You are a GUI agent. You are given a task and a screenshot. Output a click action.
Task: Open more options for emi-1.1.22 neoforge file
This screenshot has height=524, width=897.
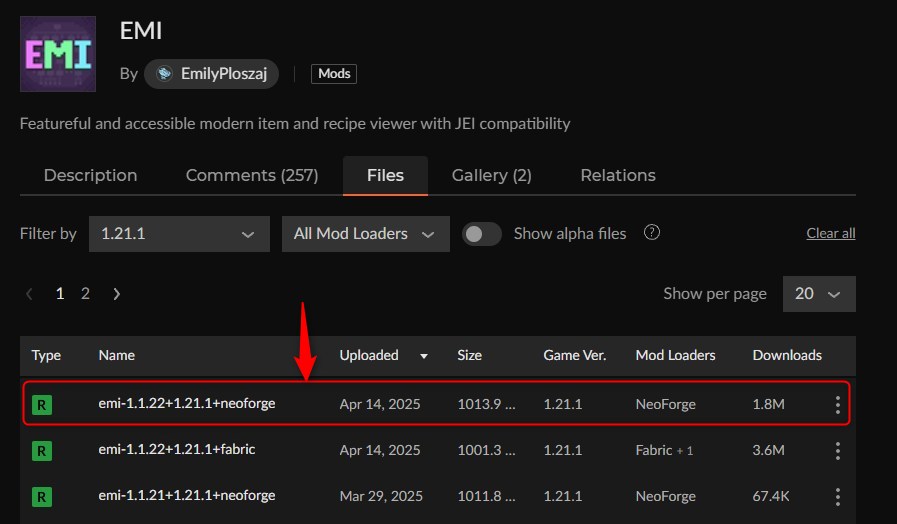point(837,404)
